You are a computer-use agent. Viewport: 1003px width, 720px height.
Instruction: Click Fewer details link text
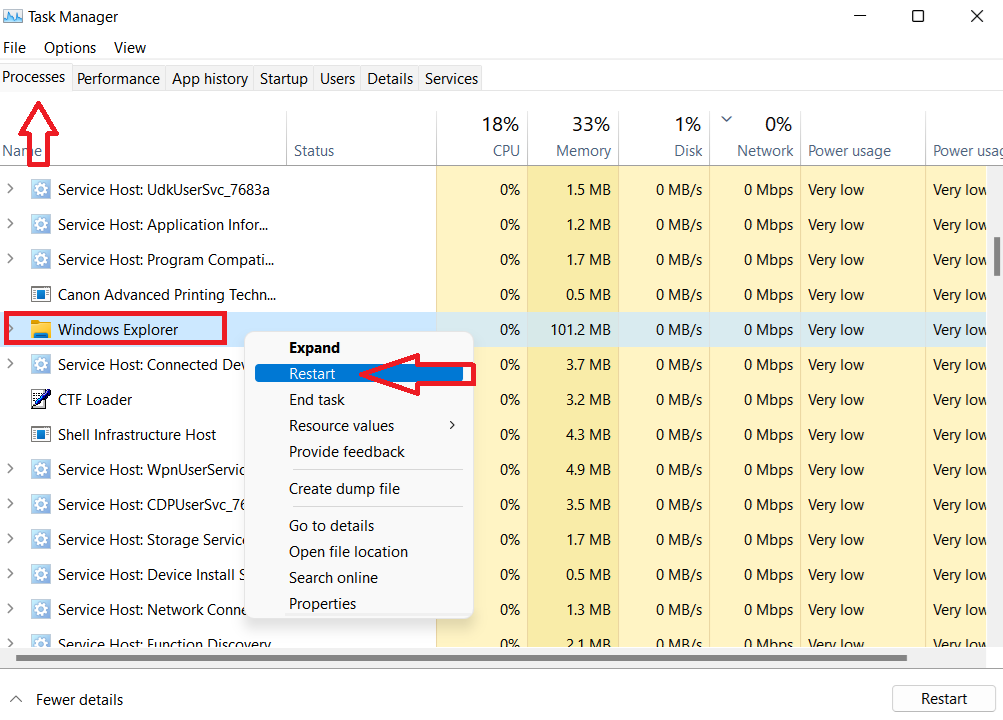[79, 700]
